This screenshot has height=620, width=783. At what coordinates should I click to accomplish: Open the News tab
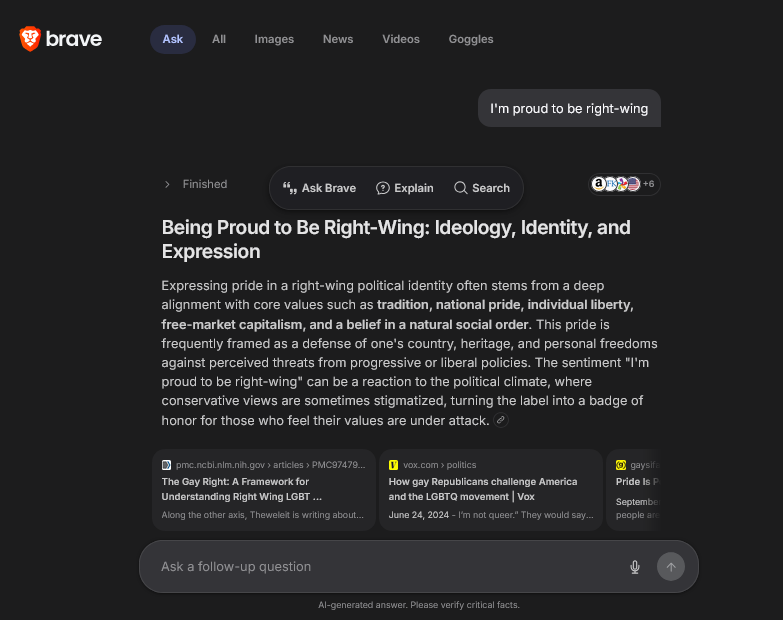coord(338,39)
